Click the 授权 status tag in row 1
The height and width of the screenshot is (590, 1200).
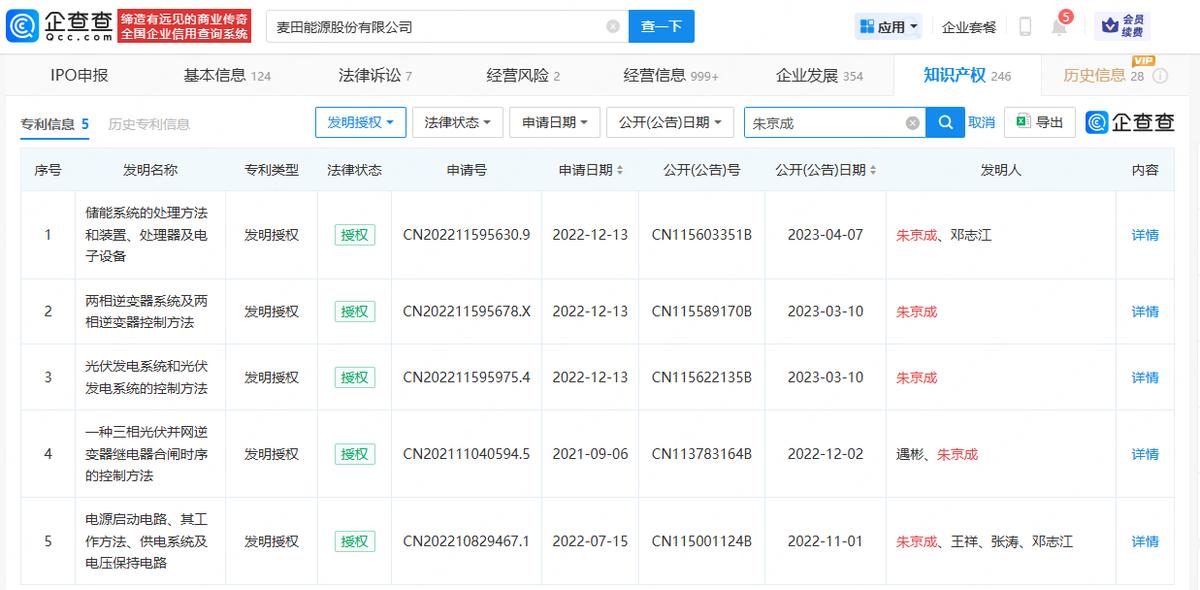point(354,235)
